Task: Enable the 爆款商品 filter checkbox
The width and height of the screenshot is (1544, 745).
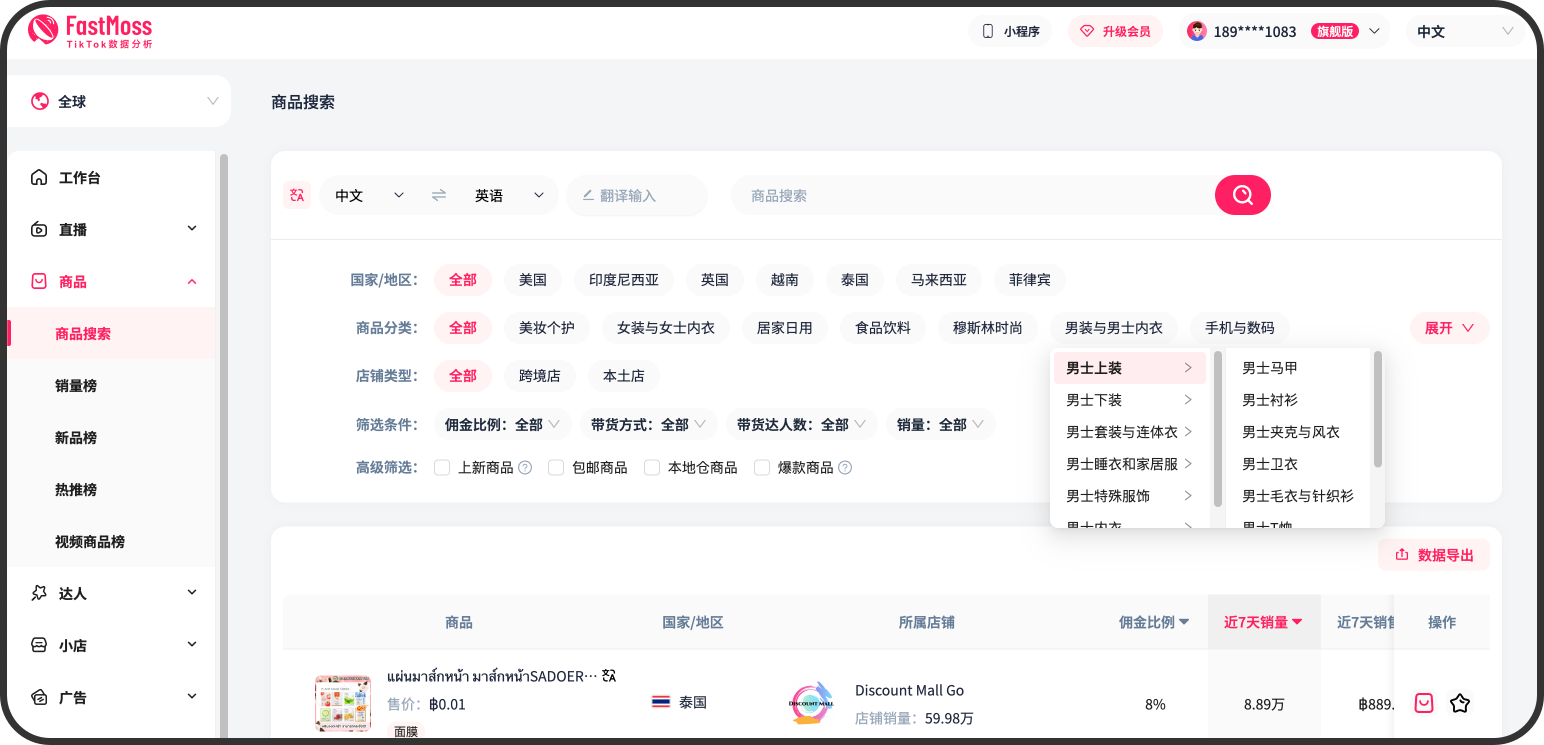Action: (763, 467)
